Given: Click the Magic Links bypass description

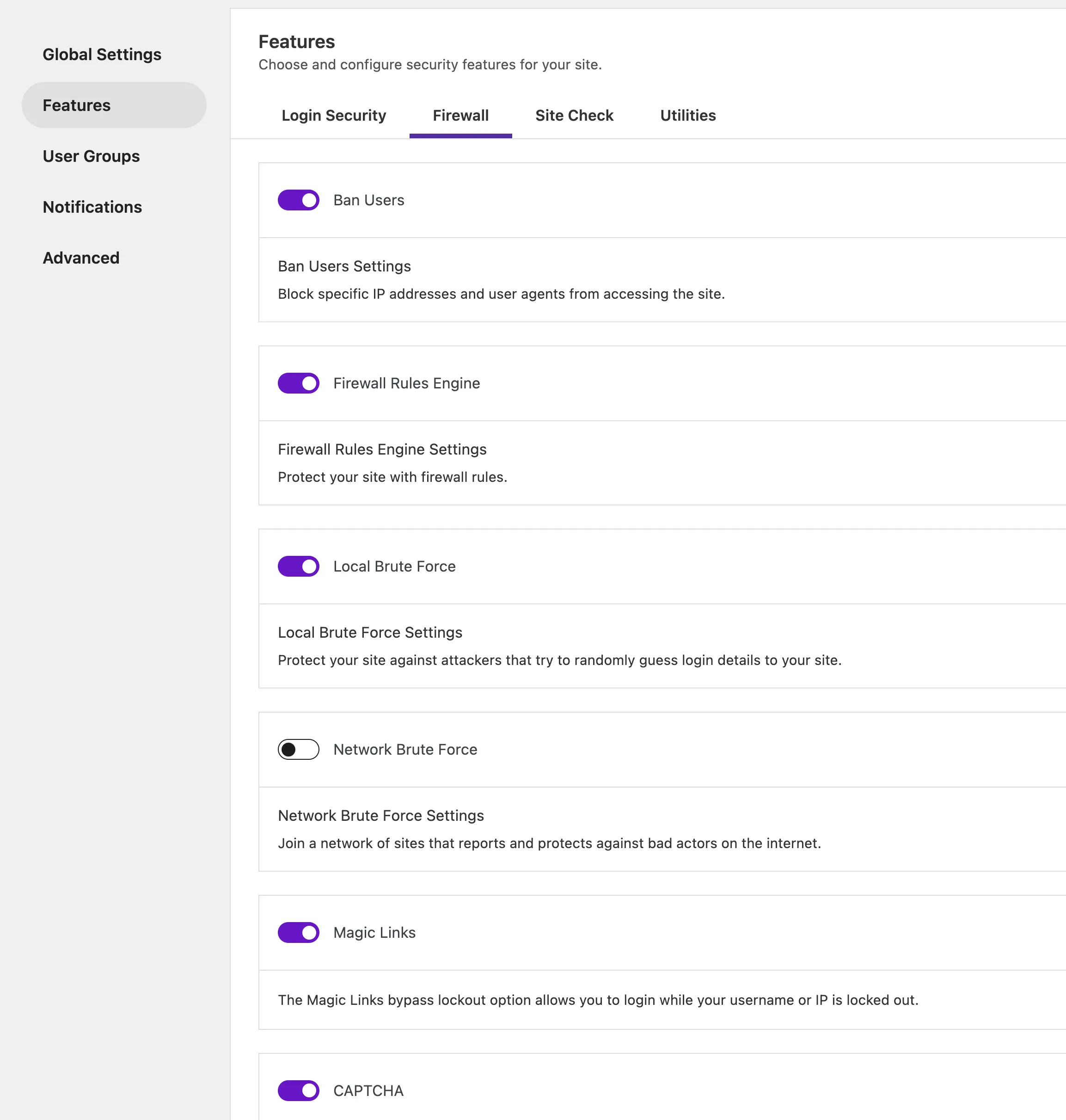Looking at the screenshot, I should tap(598, 1000).
